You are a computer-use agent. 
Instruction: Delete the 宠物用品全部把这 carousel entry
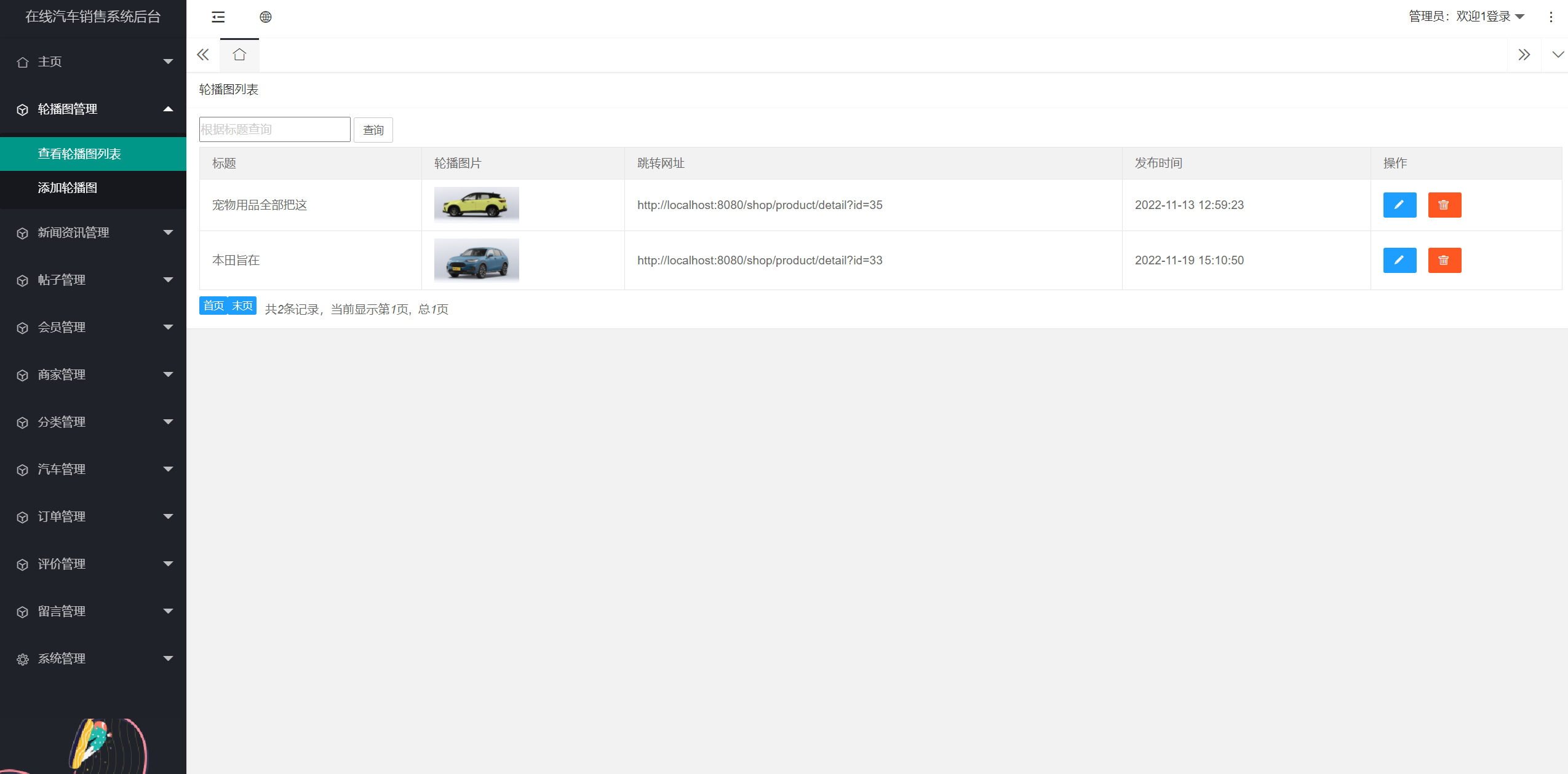1444,205
